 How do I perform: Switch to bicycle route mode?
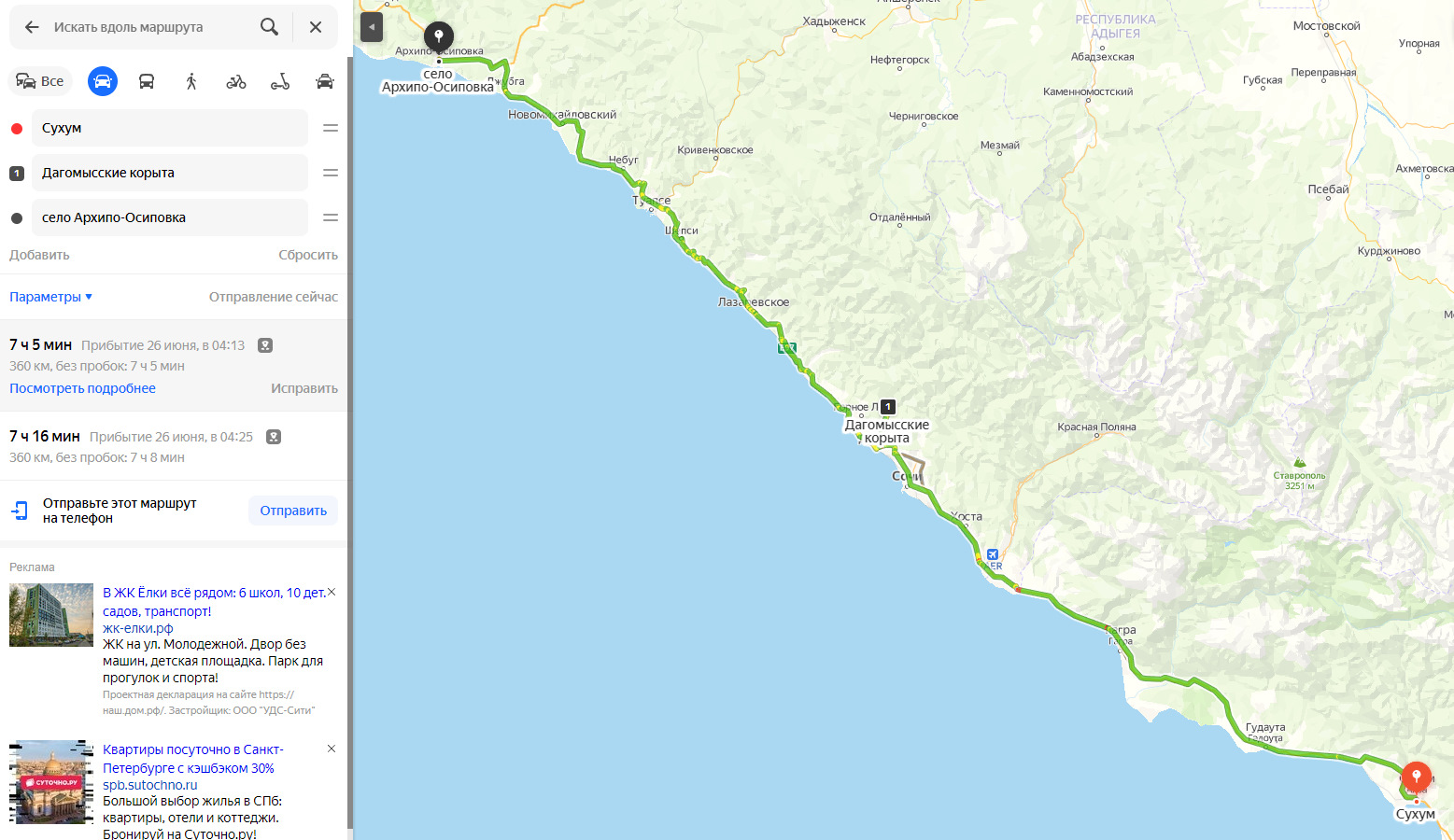pyautogui.click(x=236, y=81)
